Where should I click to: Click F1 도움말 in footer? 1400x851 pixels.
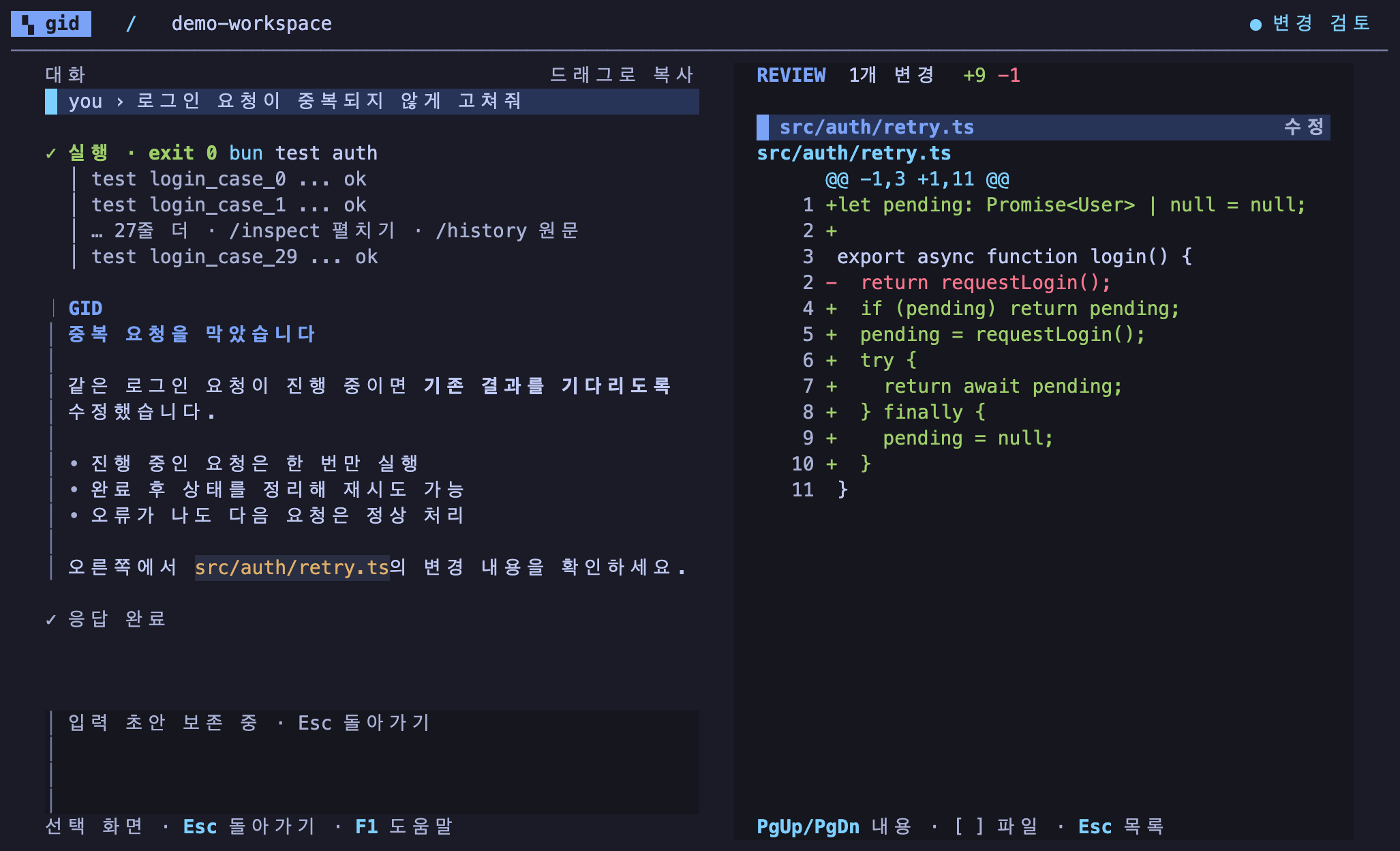(404, 826)
